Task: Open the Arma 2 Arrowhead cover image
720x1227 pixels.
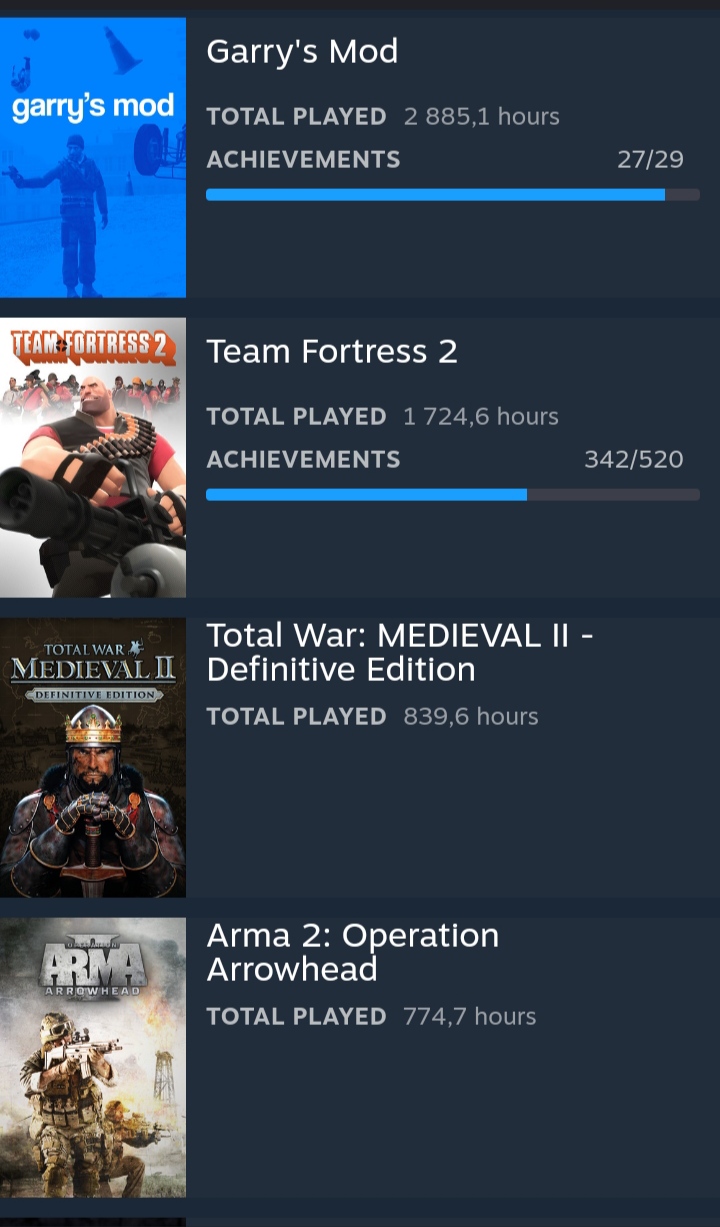Action: click(93, 1057)
